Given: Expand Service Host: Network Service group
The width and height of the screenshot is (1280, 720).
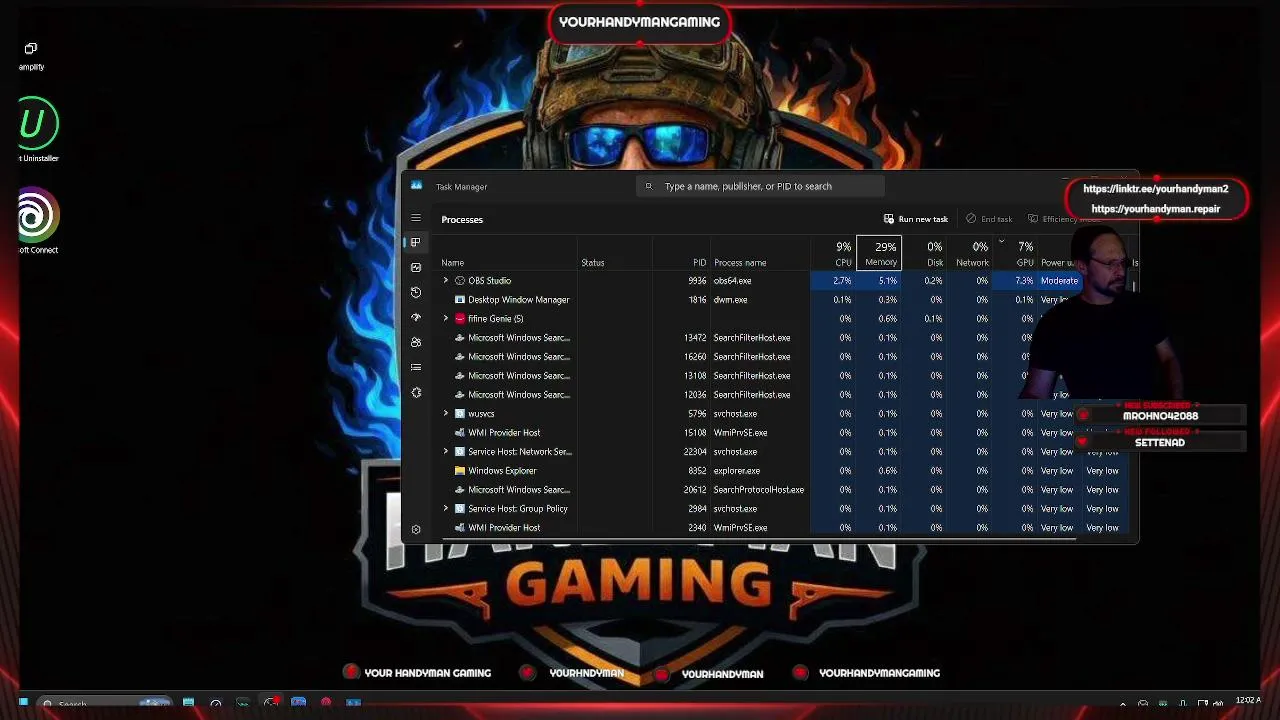Looking at the screenshot, I should [x=446, y=451].
